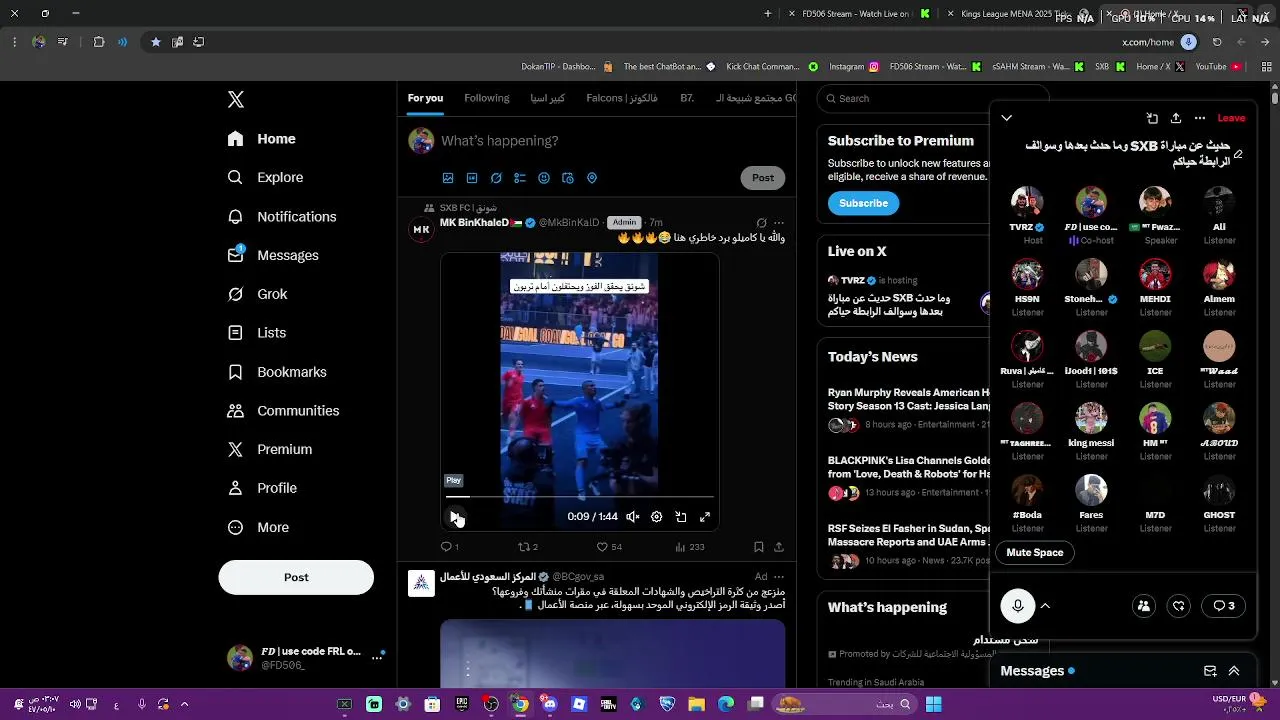Collapse the Space panel chevron
The image size is (1280, 720).
click(1006, 118)
